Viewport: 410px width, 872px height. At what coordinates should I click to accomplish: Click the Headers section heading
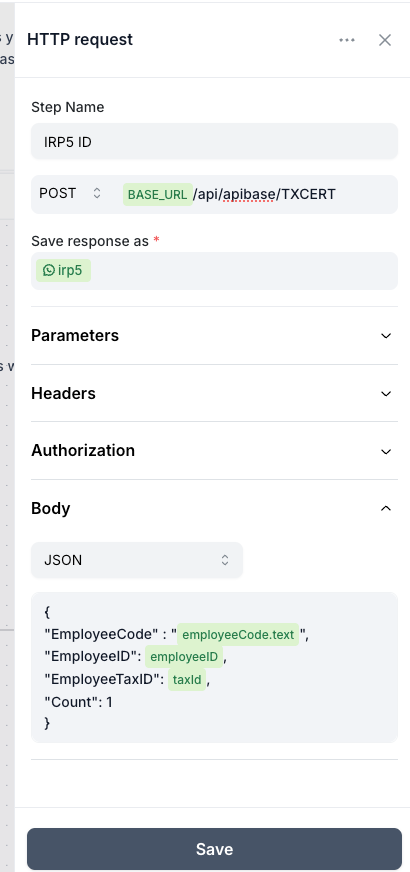tap(63, 394)
